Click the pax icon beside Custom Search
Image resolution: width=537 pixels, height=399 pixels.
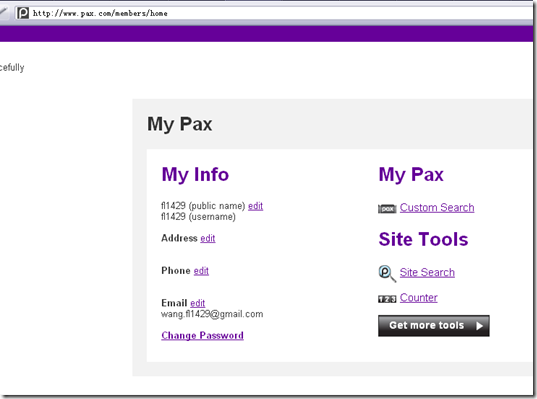click(387, 209)
